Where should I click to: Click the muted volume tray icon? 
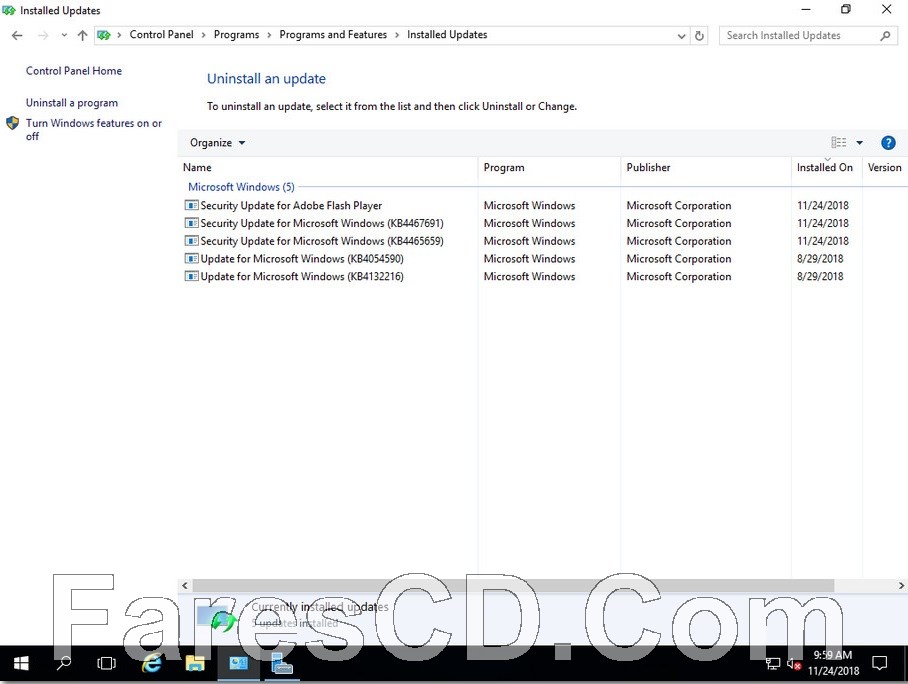[x=794, y=664]
